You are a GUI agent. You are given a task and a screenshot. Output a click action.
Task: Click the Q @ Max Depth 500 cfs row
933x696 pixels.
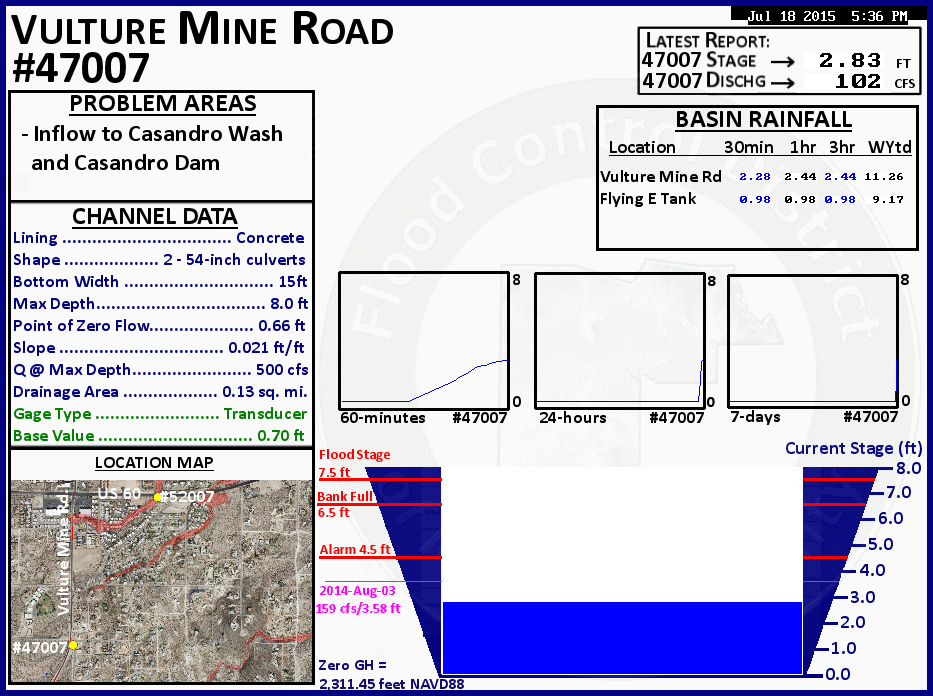(161, 369)
